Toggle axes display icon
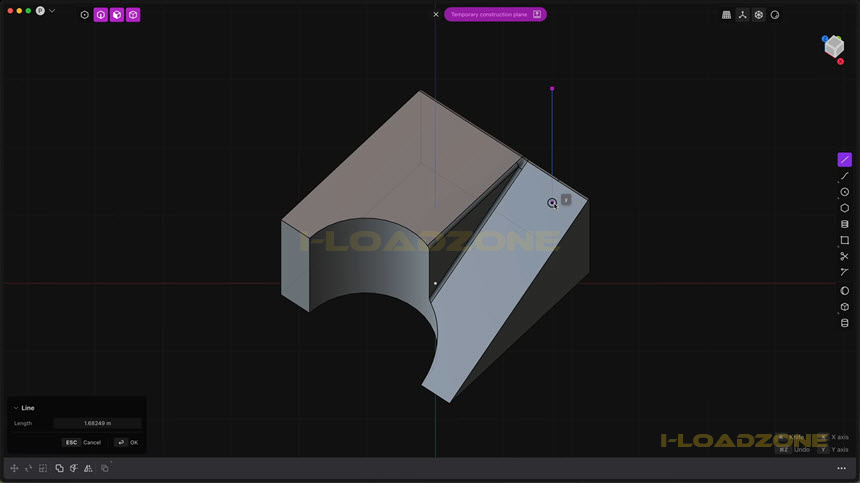The width and height of the screenshot is (860, 483). click(743, 15)
